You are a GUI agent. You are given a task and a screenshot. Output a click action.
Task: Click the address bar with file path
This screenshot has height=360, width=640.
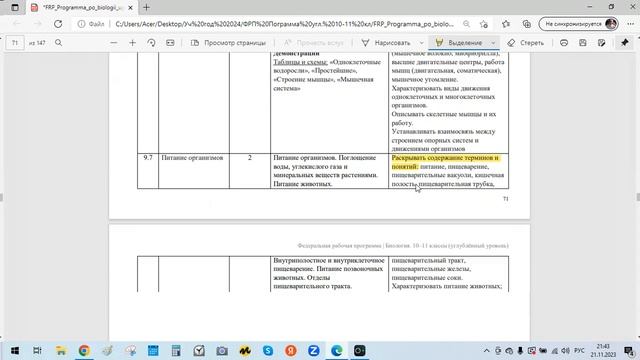284,24
